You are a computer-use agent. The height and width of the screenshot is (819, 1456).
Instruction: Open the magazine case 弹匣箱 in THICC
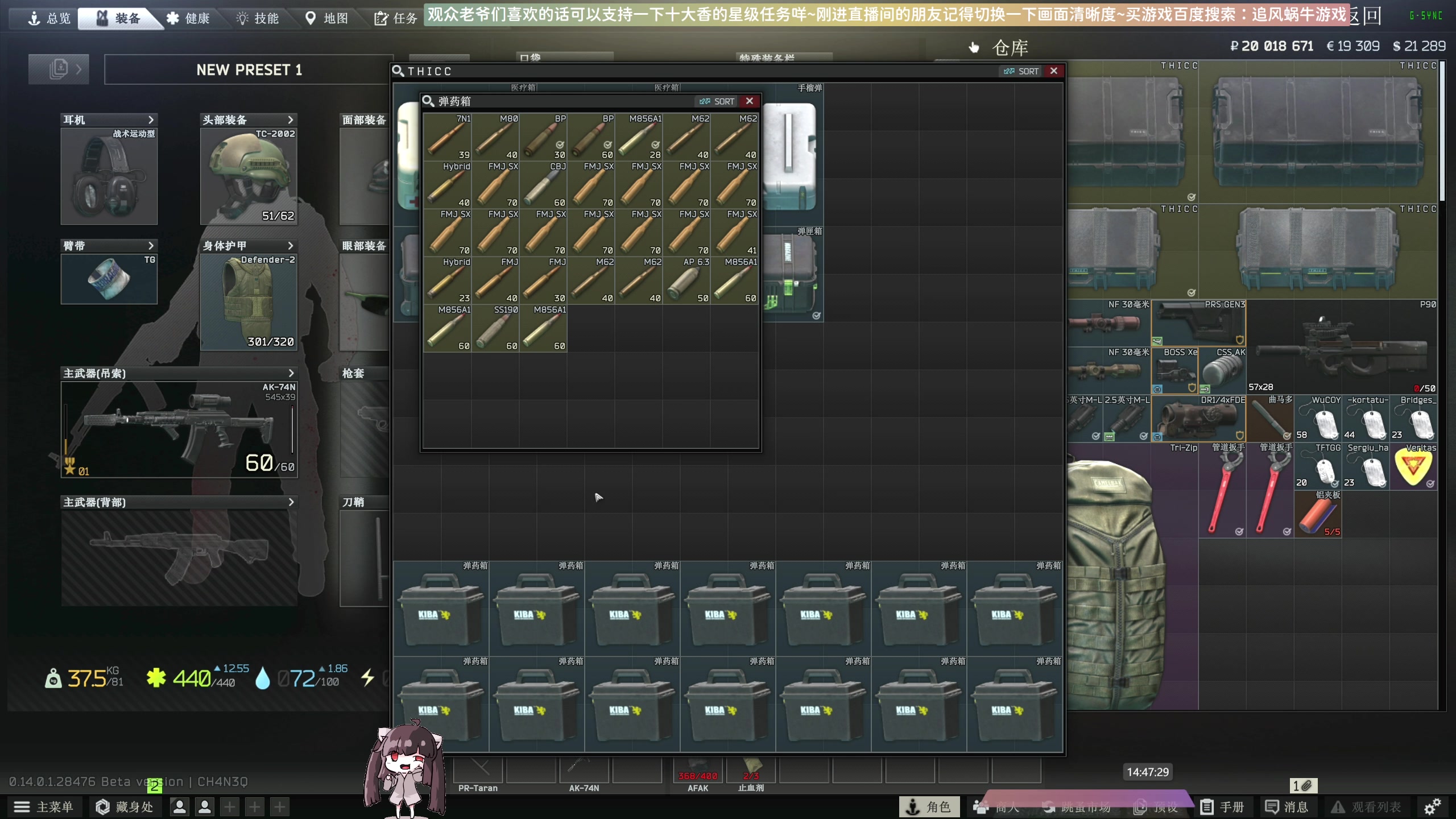(x=792, y=274)
